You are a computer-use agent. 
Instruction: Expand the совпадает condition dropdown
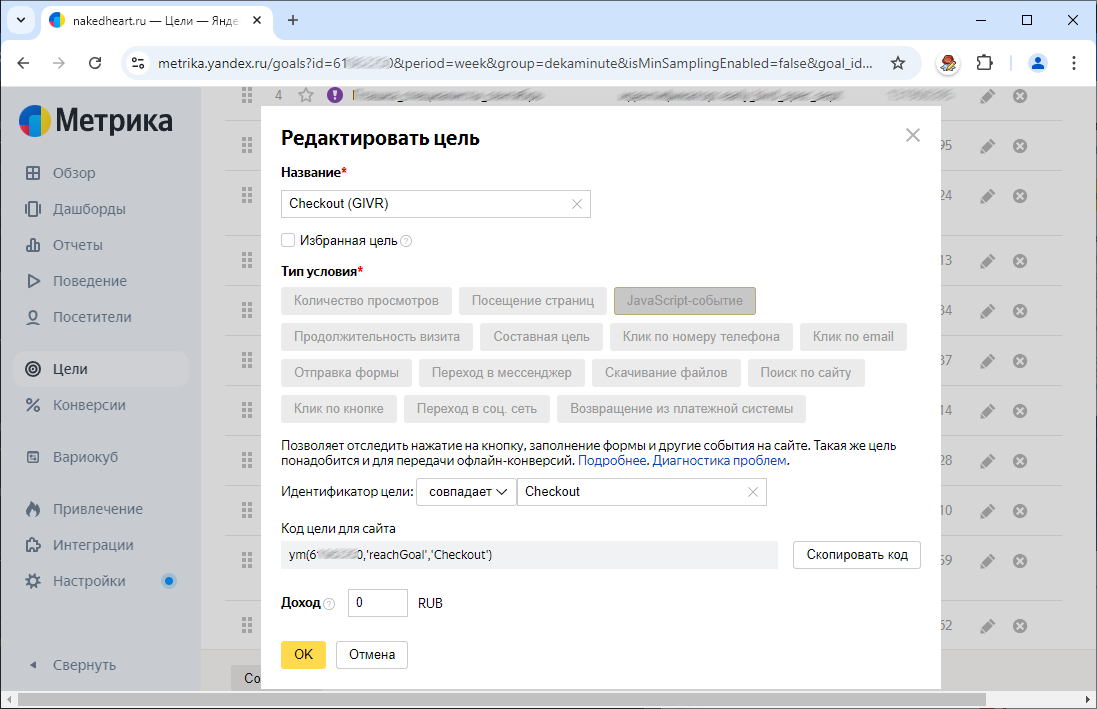click(x=466, y=492)
